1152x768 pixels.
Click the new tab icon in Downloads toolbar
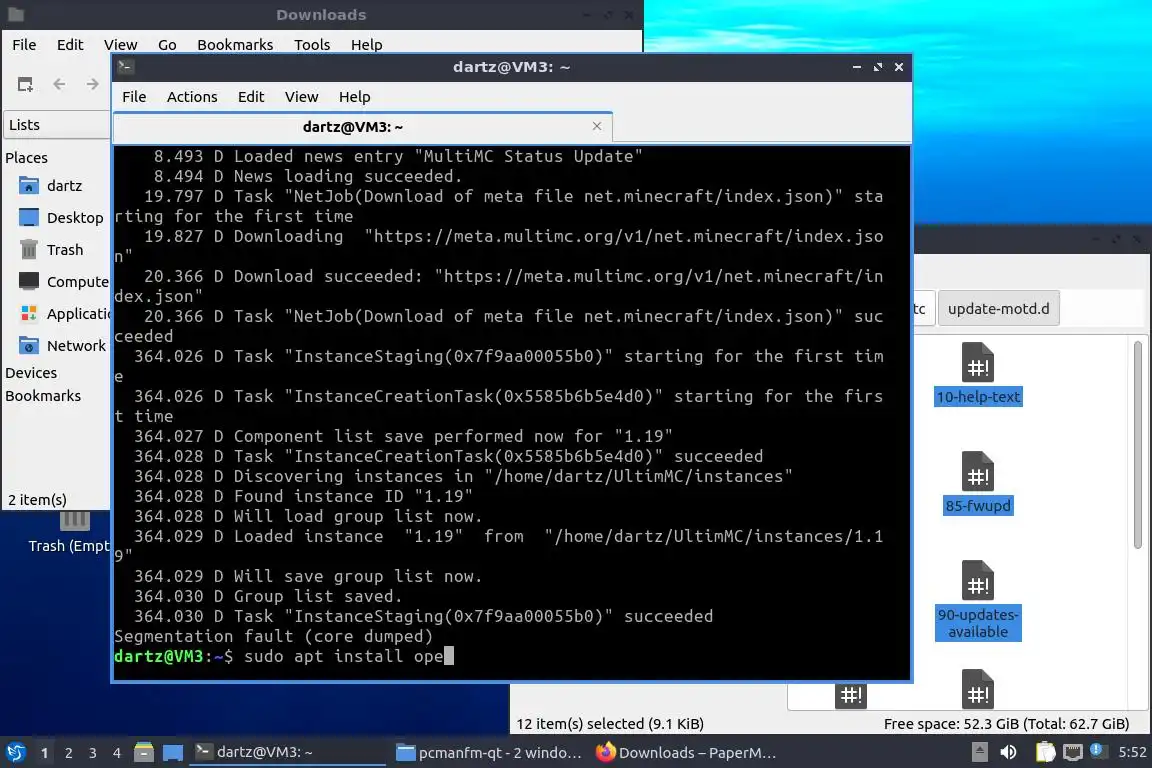pyautogui.click(x=25, y=85)
